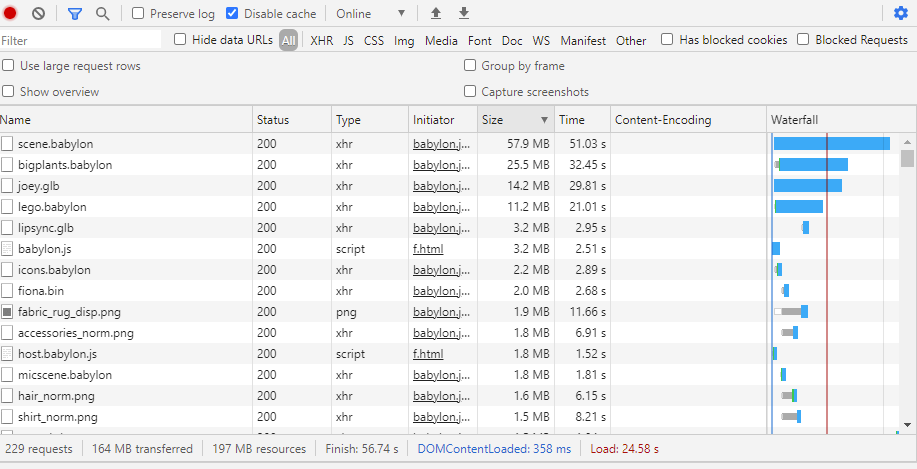Select the Img filter type
This screenshot has width=917, height=469.
(x=404, y=41)
